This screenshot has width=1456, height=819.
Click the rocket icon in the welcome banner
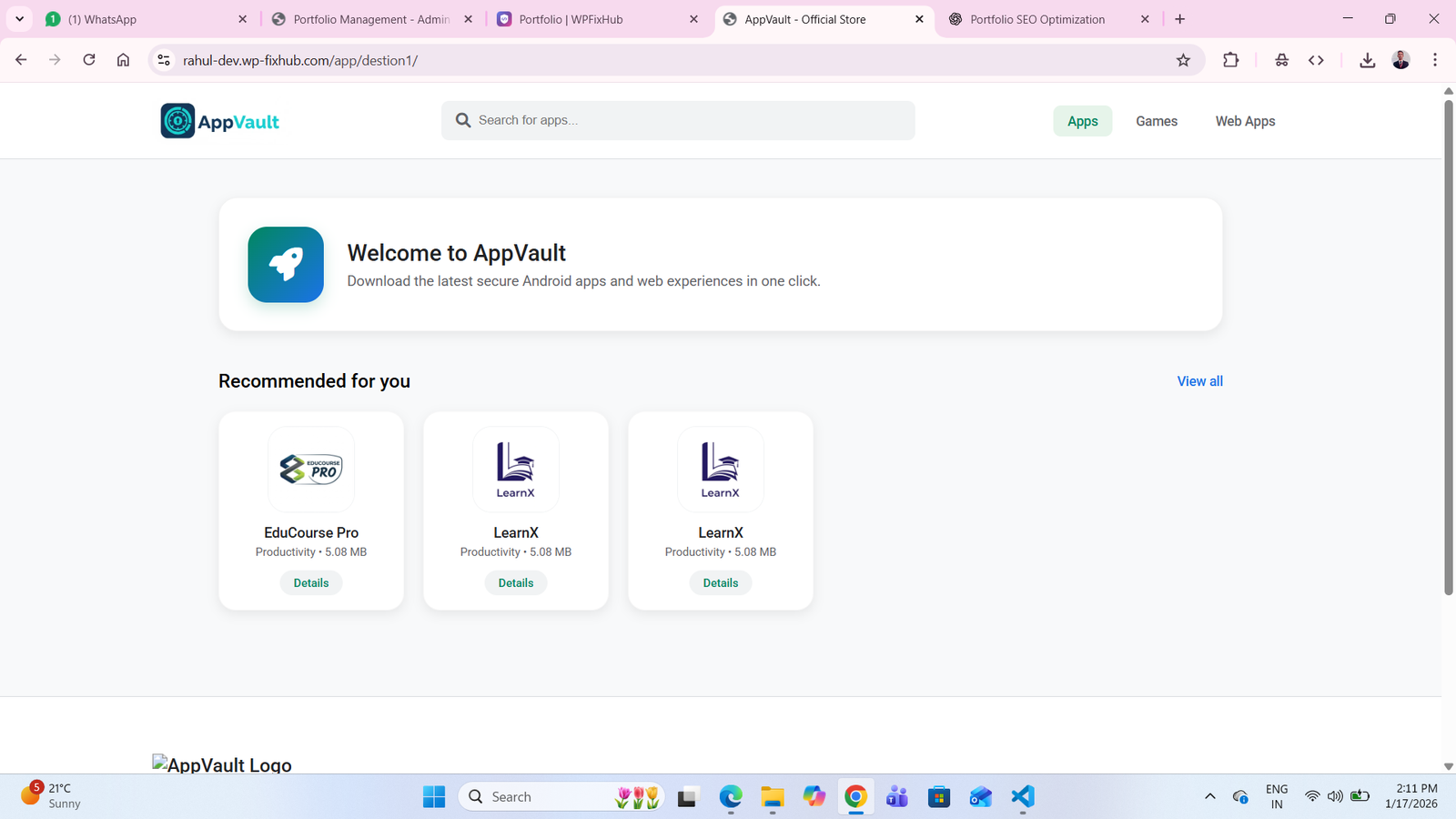[286, 265]
